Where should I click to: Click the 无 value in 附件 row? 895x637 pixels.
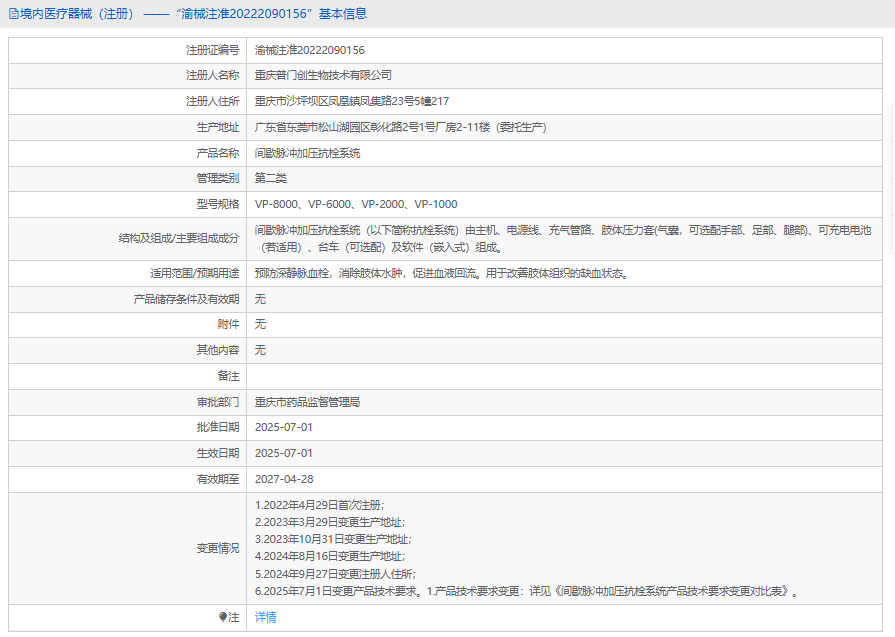point(260,324)
